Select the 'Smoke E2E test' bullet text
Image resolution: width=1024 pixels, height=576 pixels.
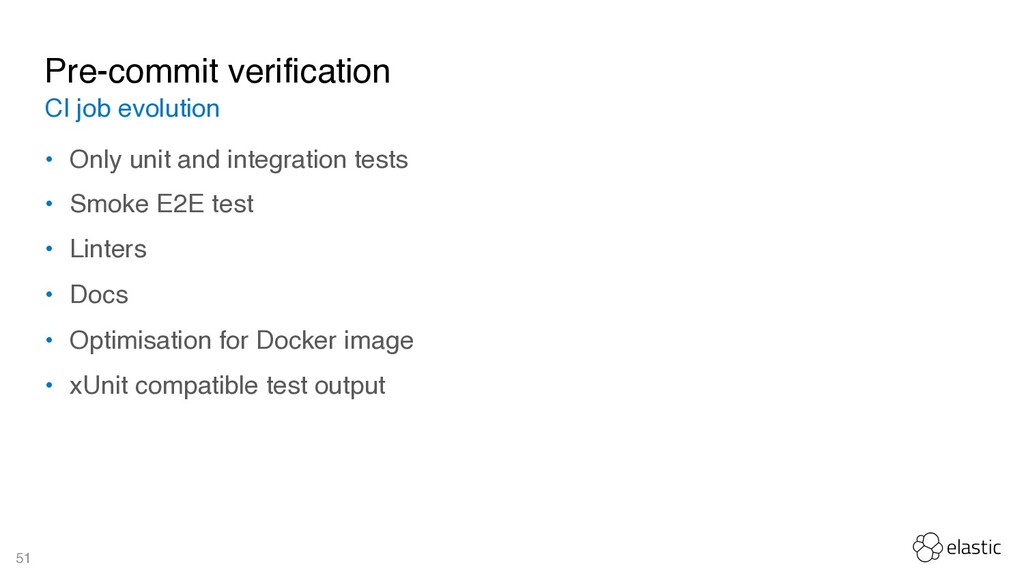(161, 204)
